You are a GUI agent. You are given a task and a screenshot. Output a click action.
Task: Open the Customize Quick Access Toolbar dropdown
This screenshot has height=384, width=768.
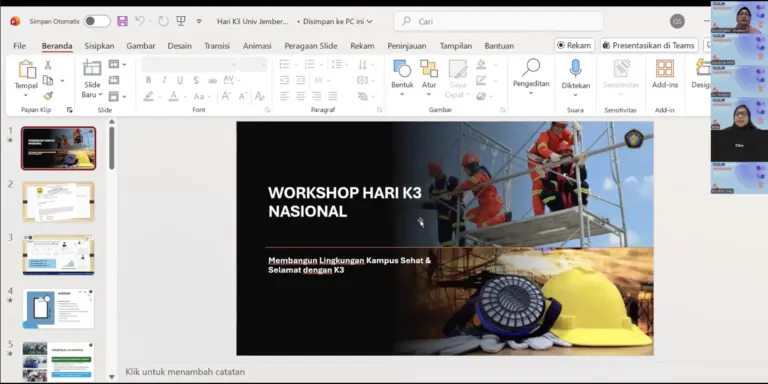pos(199,22)
